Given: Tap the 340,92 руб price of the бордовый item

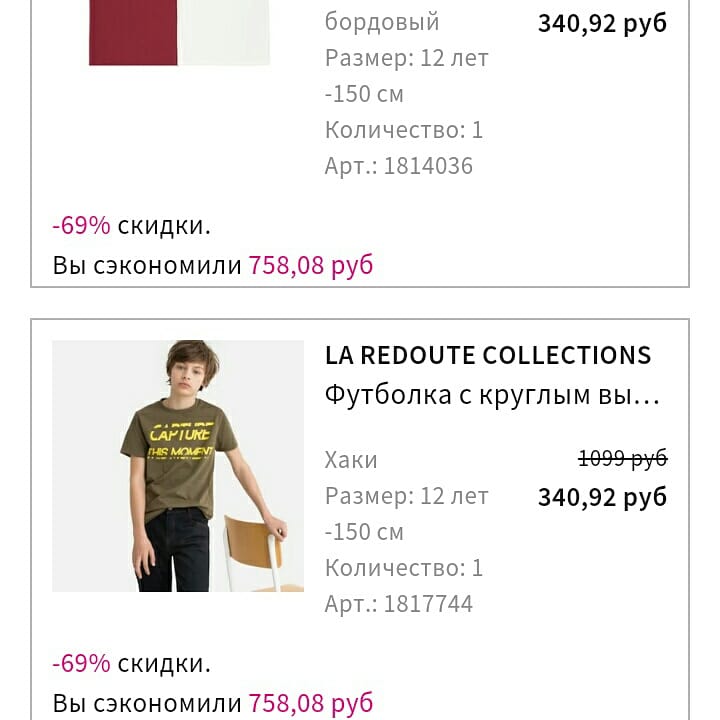Looking at the screenshot, I should point(602,23).
